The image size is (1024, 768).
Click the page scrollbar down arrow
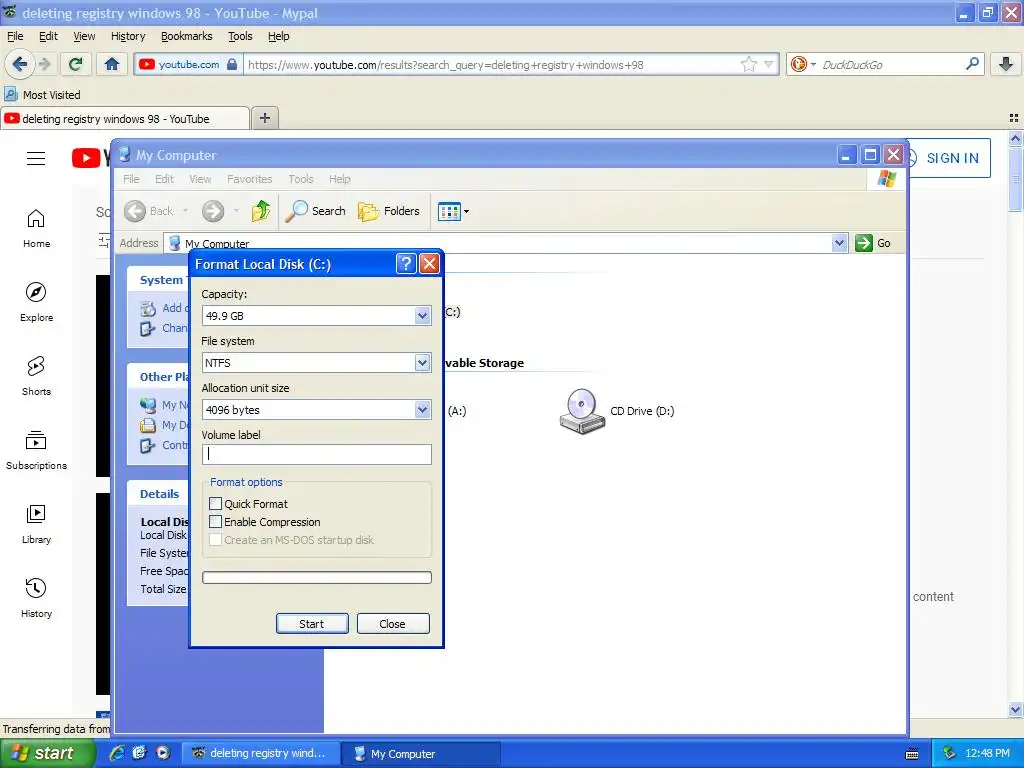pos(1016,709)
